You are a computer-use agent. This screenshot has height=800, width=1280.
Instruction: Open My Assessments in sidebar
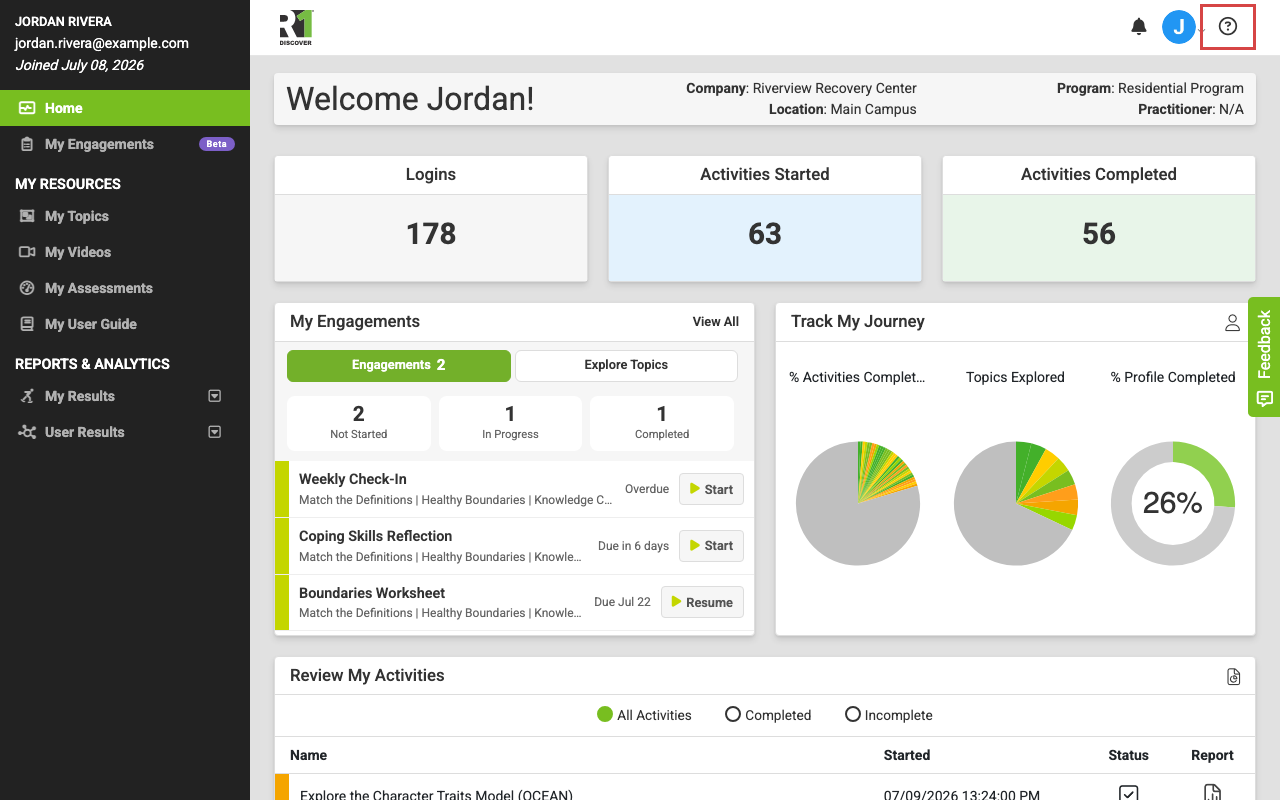[125, 288]
